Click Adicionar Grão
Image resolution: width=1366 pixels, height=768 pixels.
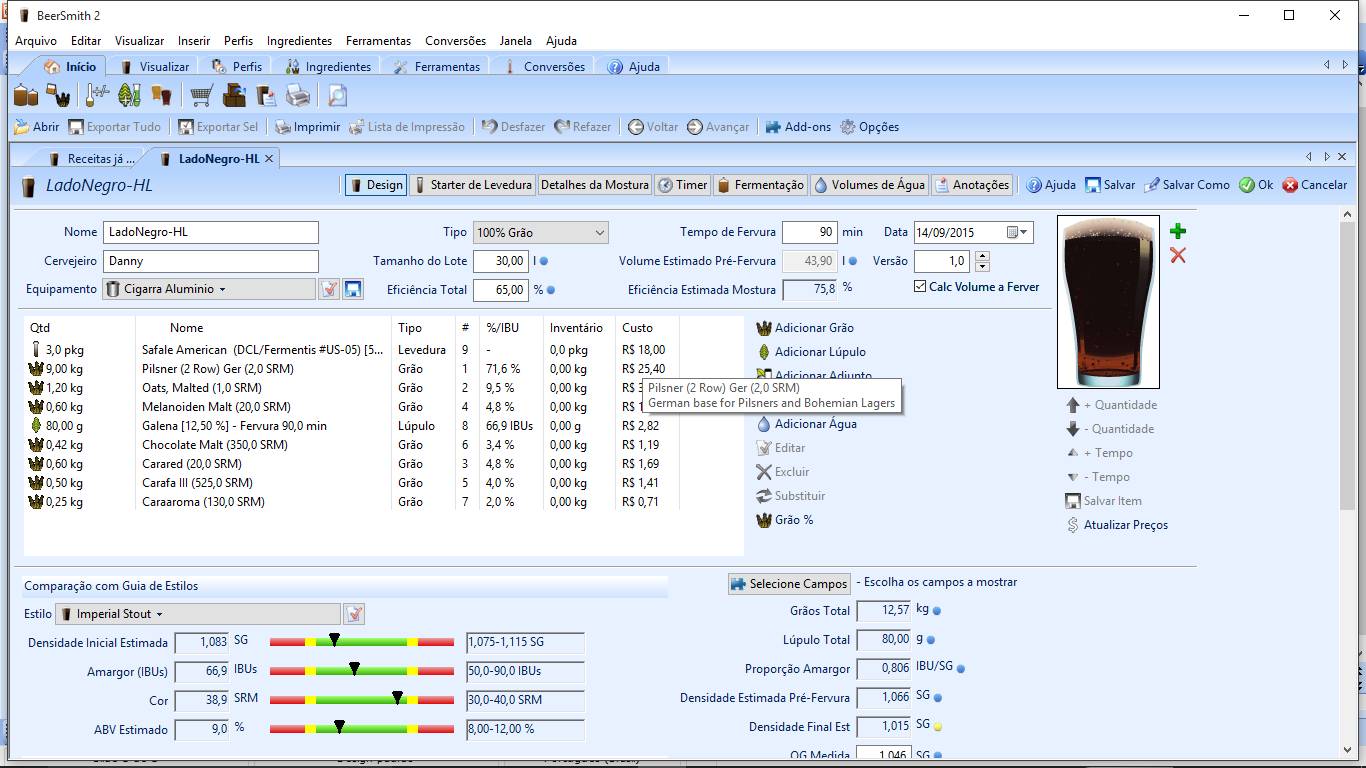[x=805, y=328]
